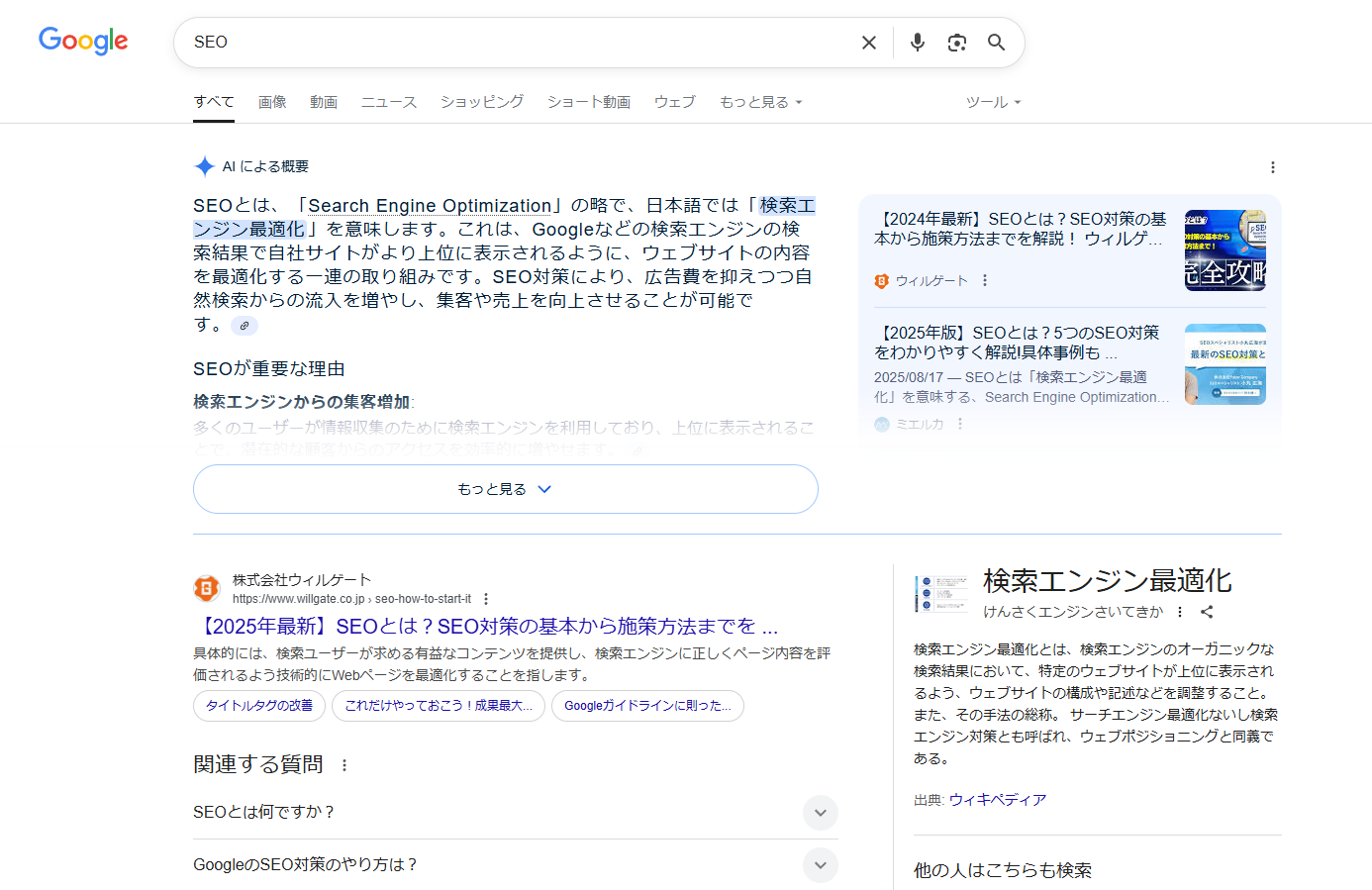Click the 他の人はこちらも検索 heading

1003,870
